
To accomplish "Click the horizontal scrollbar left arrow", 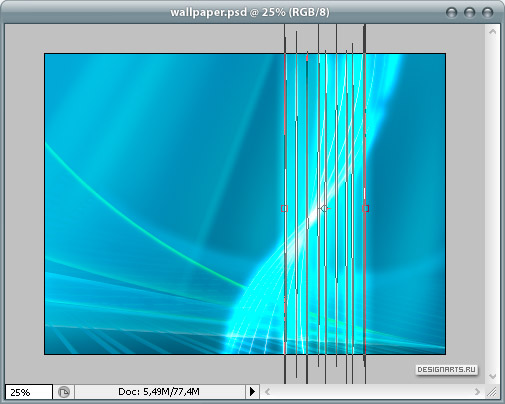I will [267, 392].
